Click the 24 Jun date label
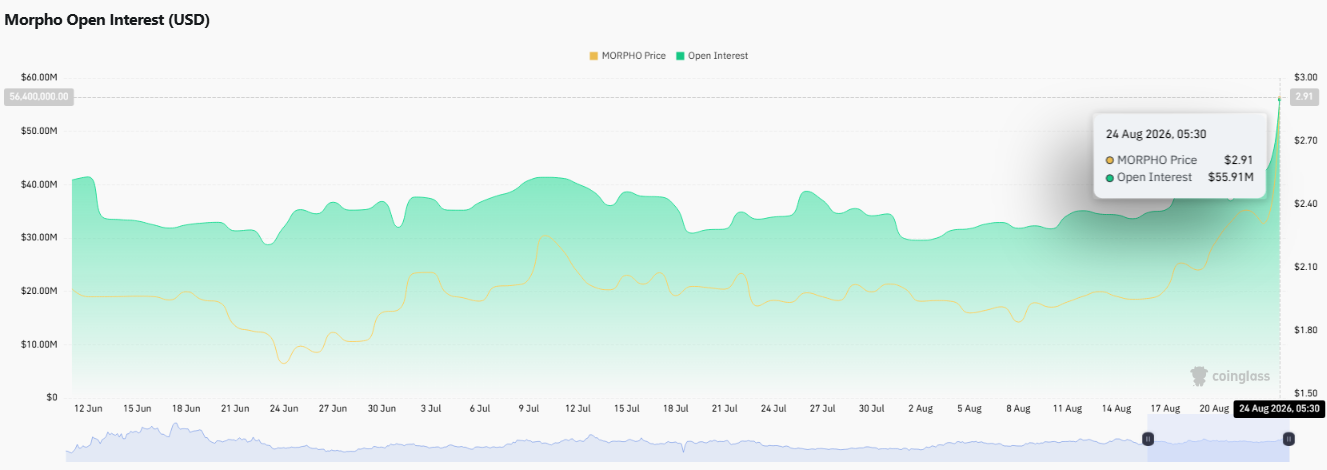The image size is (1327, 470). point(284,408)
